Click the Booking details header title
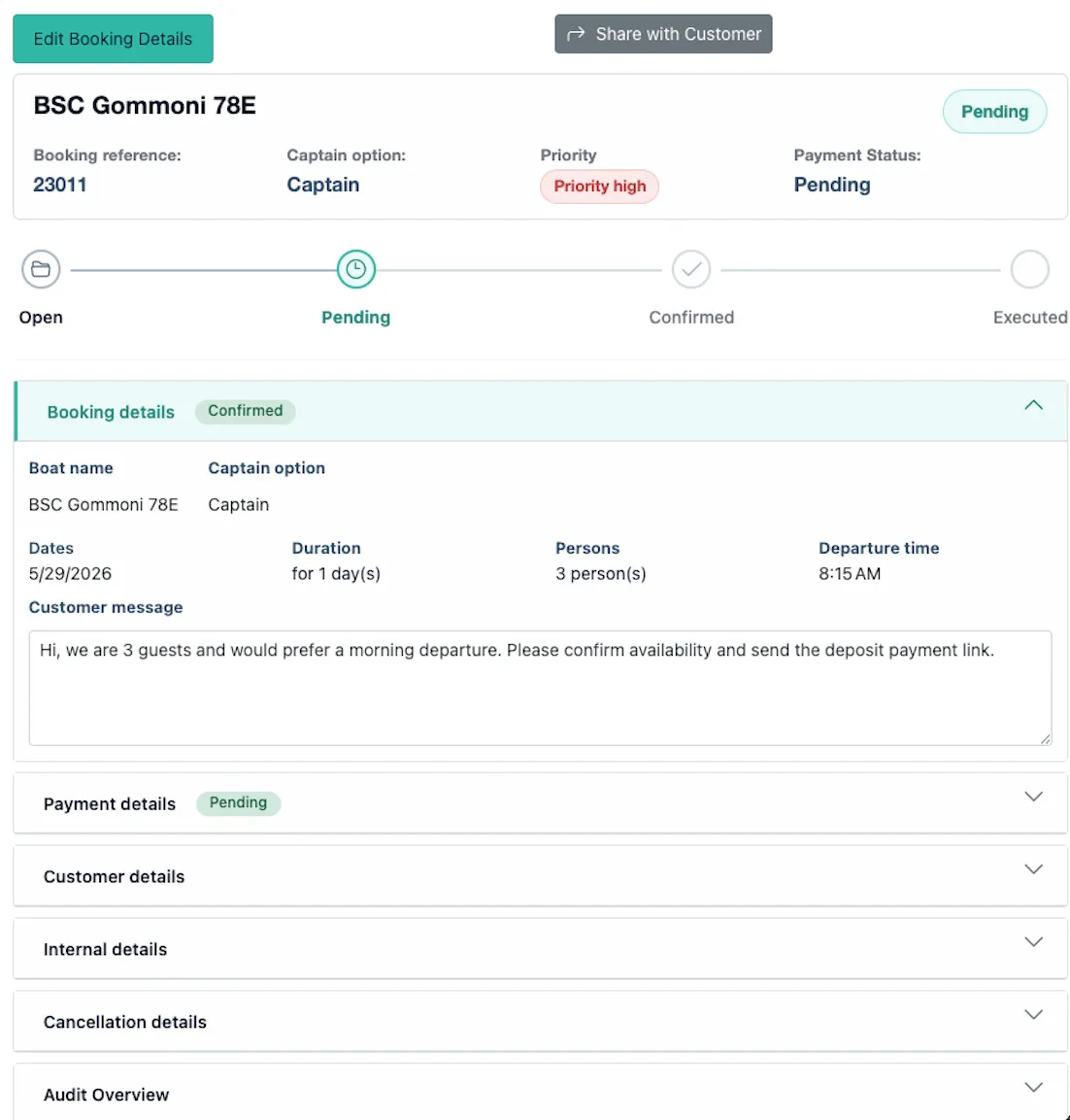The width and height of the screenshot is (1070, 1120). [111, 412]
